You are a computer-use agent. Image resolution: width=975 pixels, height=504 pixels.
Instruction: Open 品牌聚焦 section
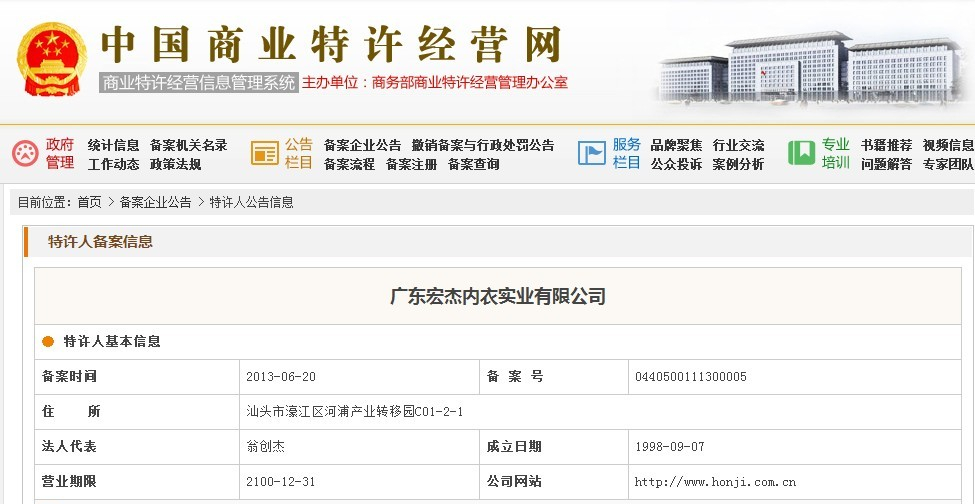click(x=677, y=145)
